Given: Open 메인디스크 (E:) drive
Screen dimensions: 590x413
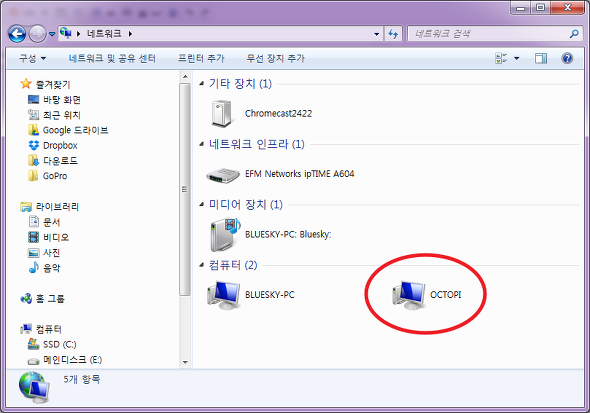Looking at the screenshot, I should point(72,360).
